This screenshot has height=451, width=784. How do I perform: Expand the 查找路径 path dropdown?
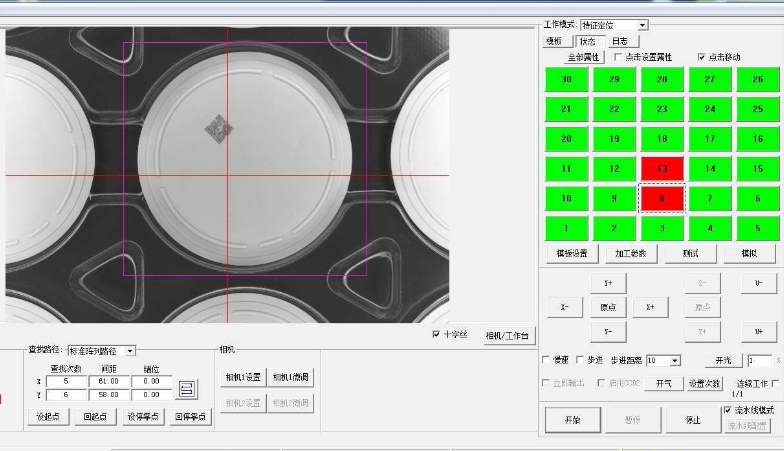click(130, 351)
